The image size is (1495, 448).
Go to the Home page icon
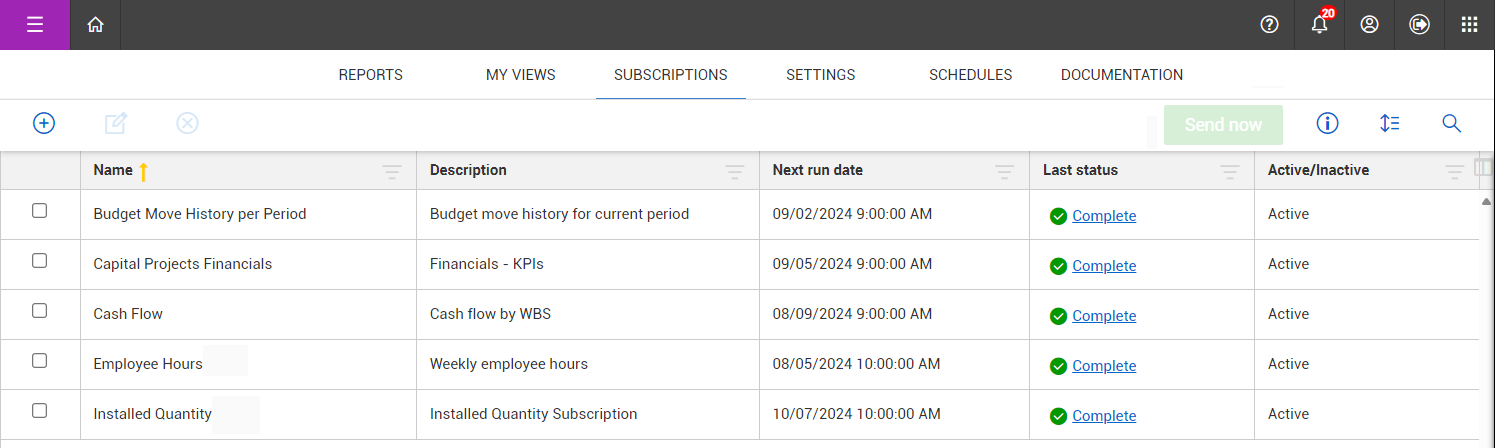pyautogui.click(x=95, y=25)
